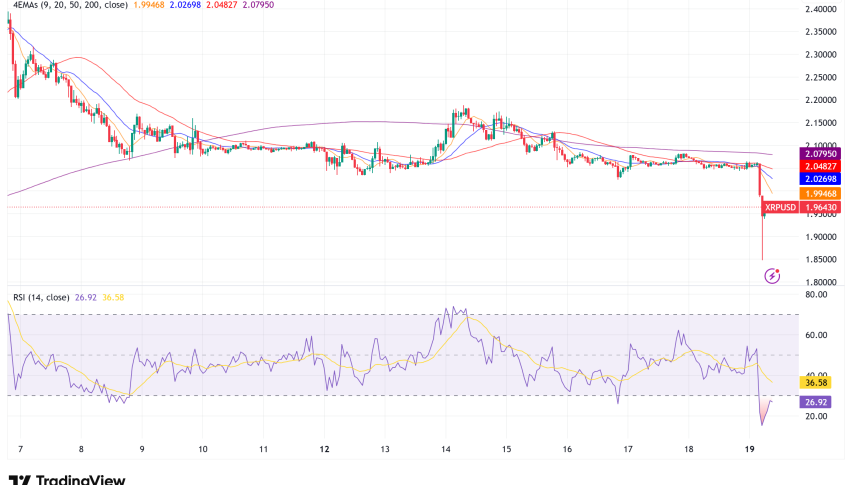Click the bold 19 date label on time axis
The width and height of the screenshot is (852, 485).
(x=751, y=451)
